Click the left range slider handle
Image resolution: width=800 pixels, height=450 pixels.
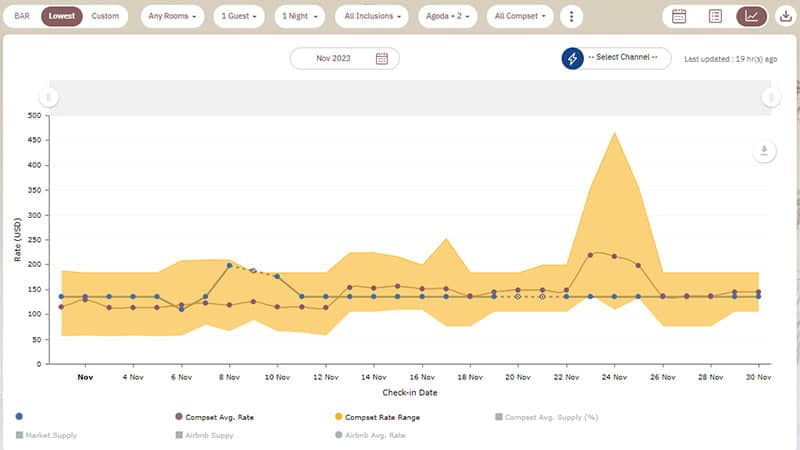point(48,97)
